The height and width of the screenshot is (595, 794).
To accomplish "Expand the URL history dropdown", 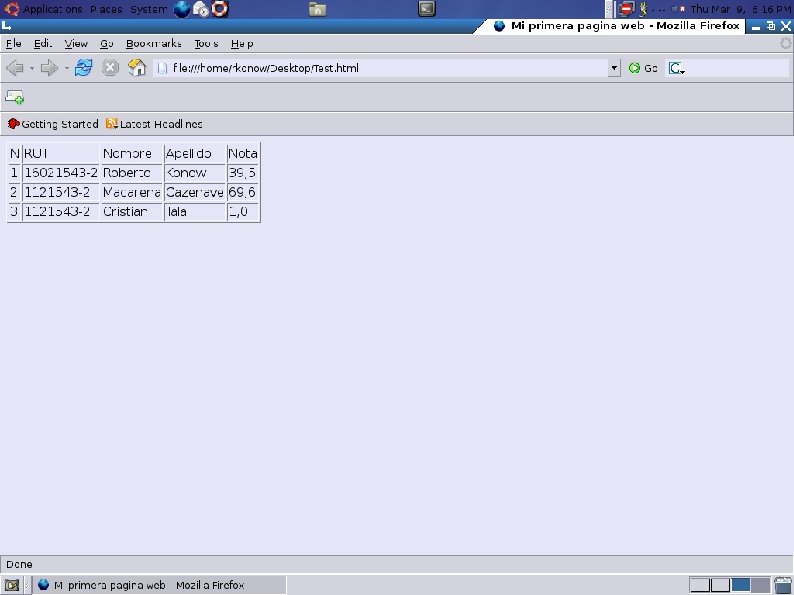I will pyautogui.click(x=614, y=68).
